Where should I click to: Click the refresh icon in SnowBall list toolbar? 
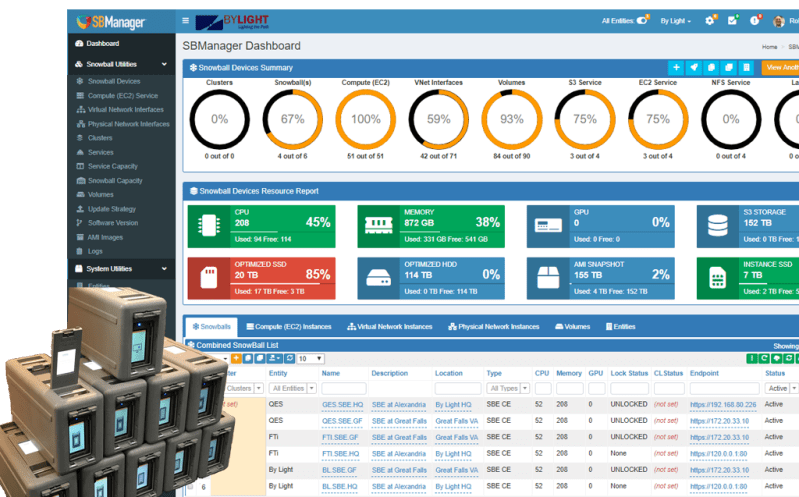pos(289,358)
